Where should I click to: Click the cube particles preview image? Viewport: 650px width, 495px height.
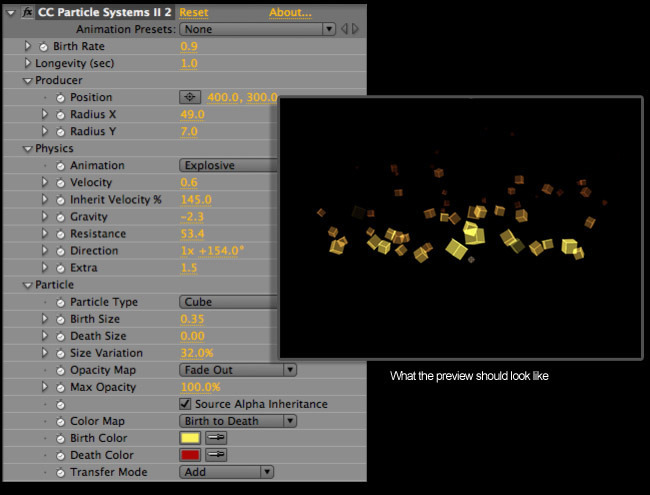[x=461, y=228]
